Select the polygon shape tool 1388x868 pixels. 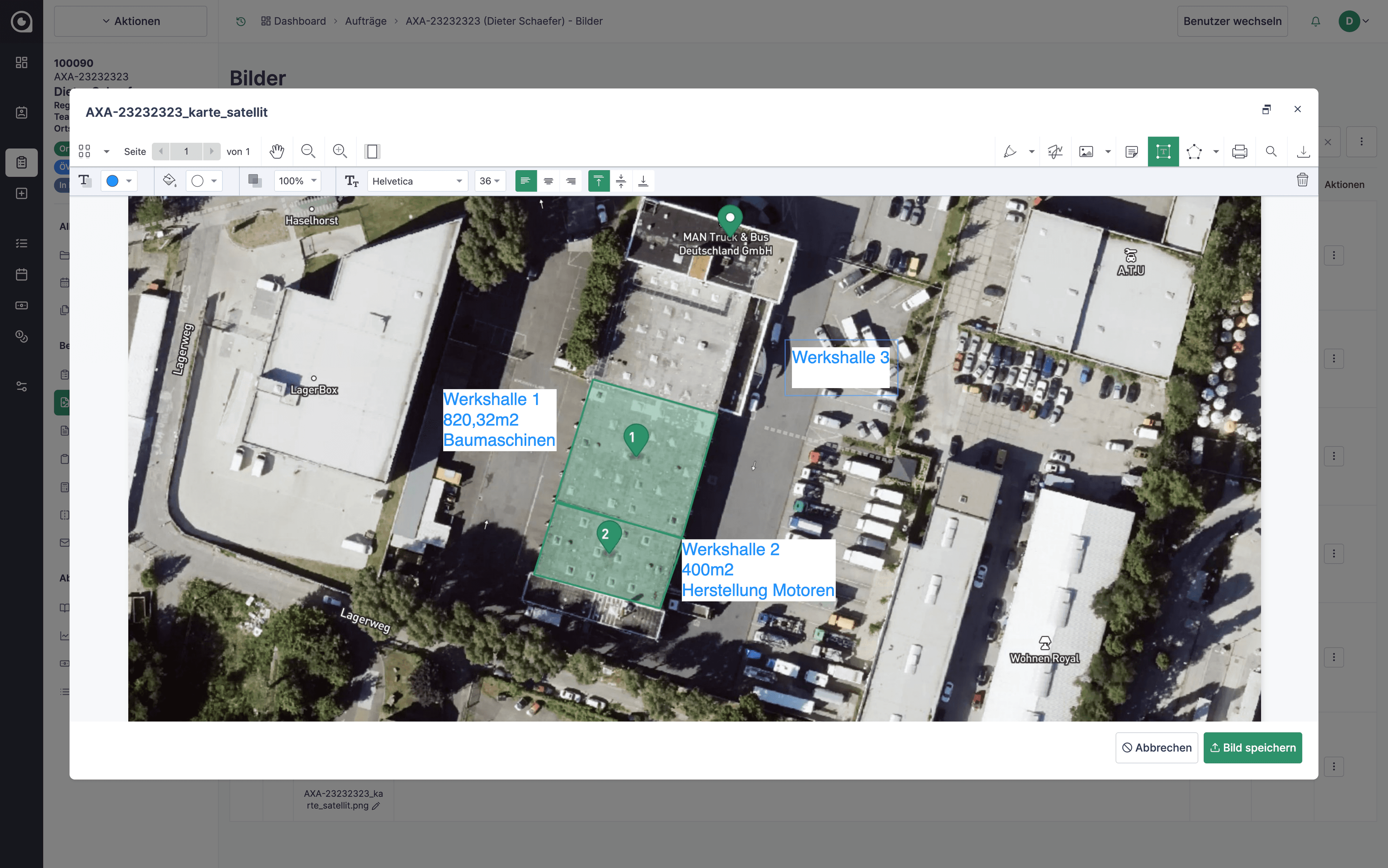(1194, 151)
